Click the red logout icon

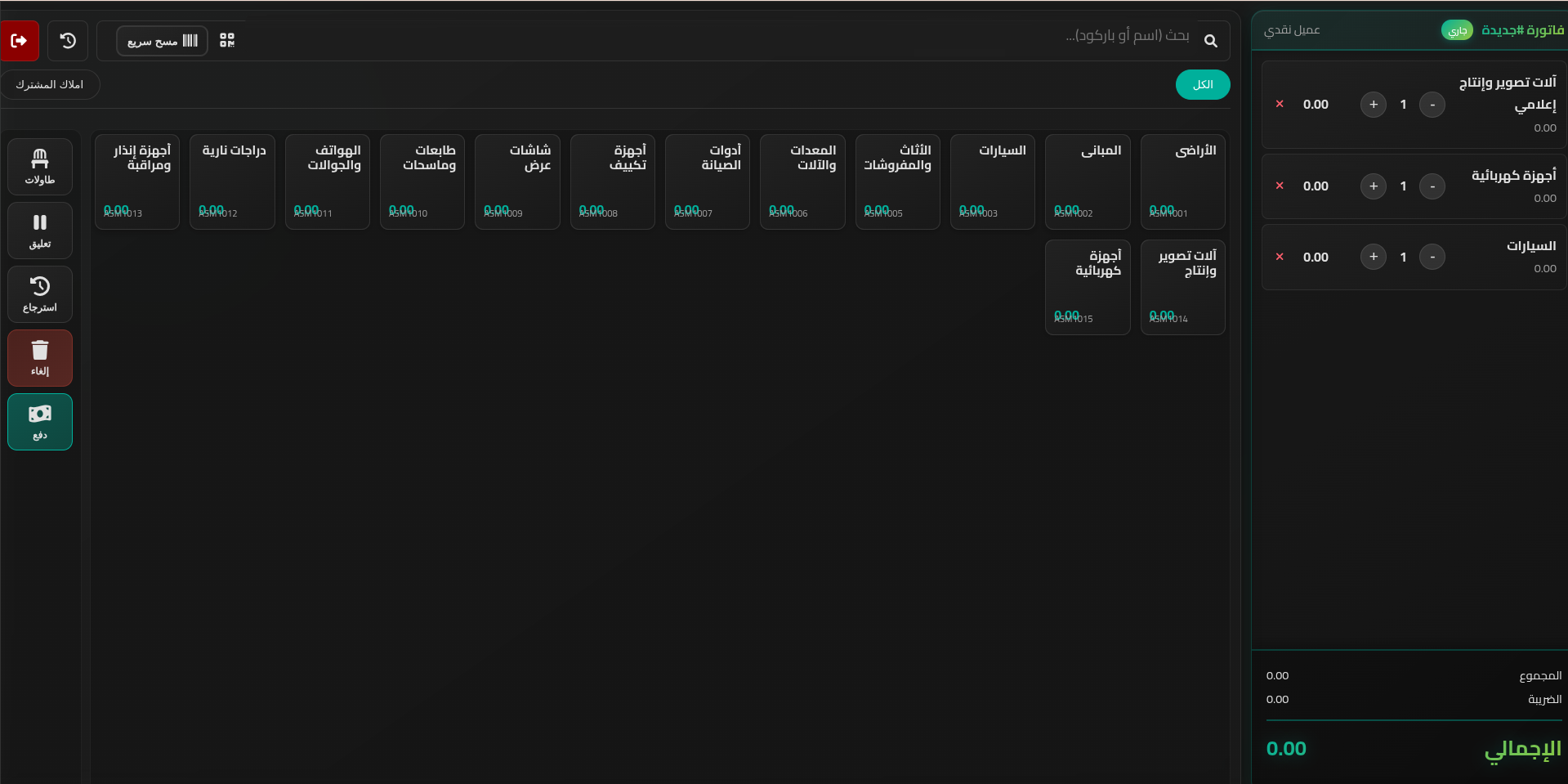(19, 41)
